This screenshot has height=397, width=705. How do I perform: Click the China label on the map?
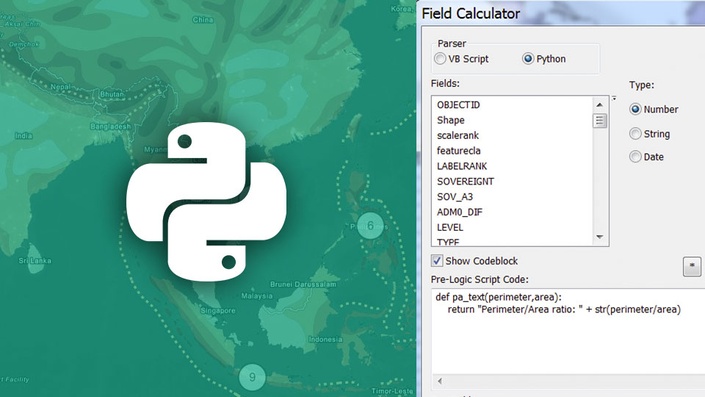(203, 20)
